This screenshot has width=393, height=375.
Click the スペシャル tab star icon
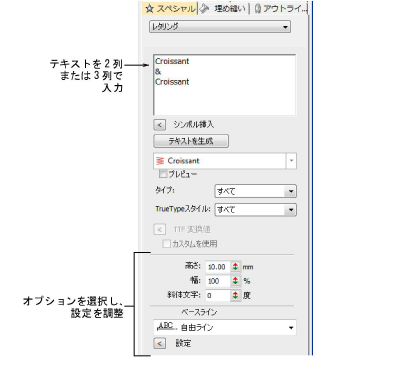[x=150, y=9]
